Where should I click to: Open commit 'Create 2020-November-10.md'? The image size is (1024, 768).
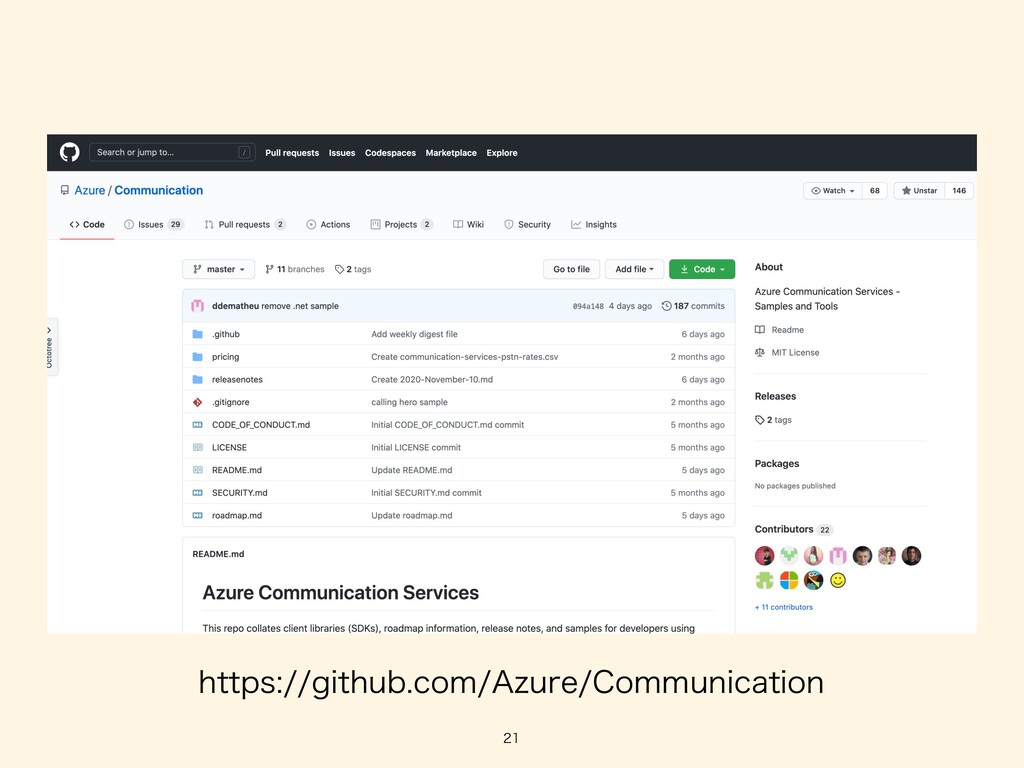[432, 379]
